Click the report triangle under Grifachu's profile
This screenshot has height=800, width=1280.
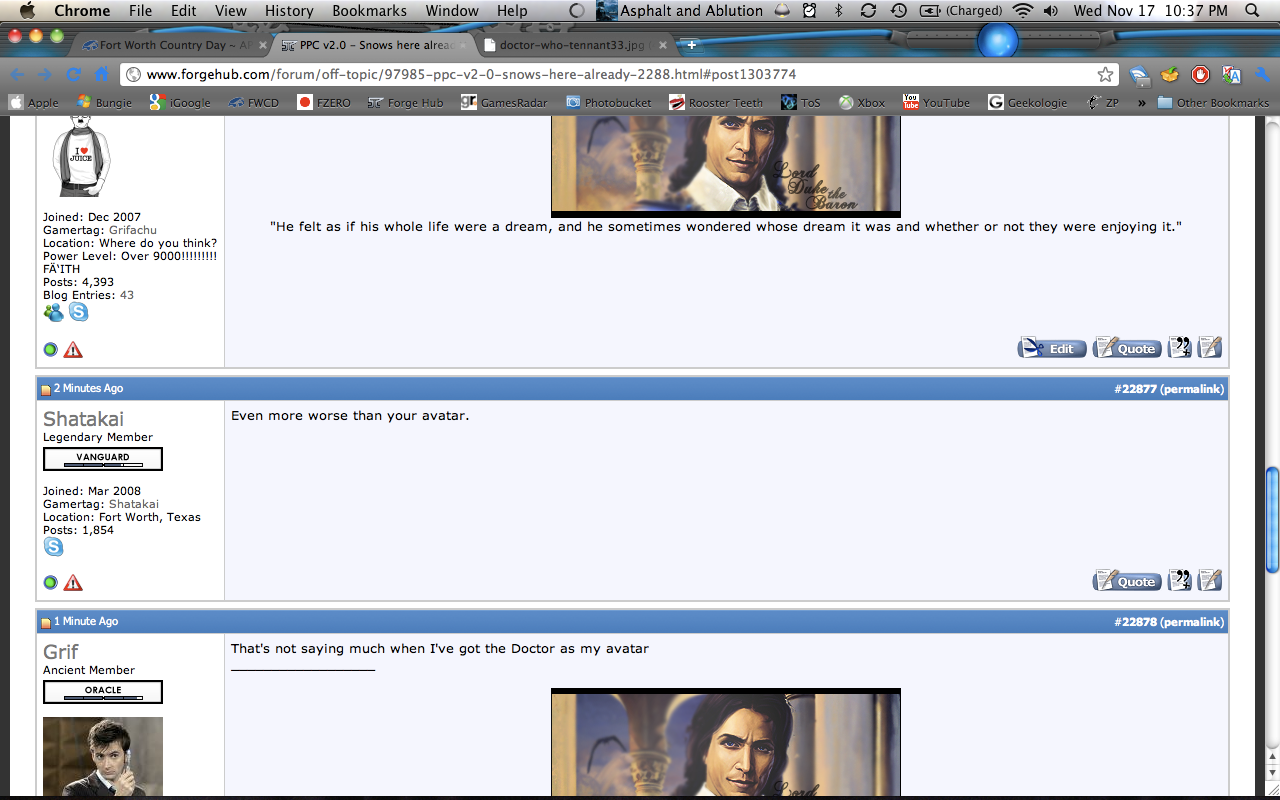tap(73, 350)
